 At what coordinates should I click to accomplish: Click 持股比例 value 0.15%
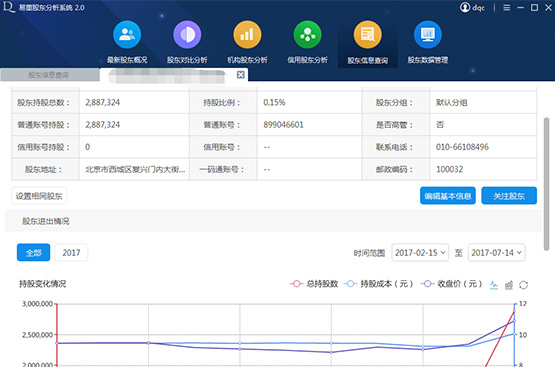[x=274, y=102]
